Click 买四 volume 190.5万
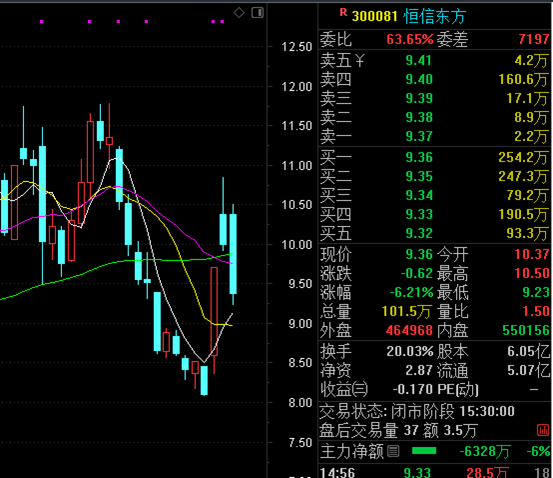Screen dimensions: 553x478 [524, 214]
